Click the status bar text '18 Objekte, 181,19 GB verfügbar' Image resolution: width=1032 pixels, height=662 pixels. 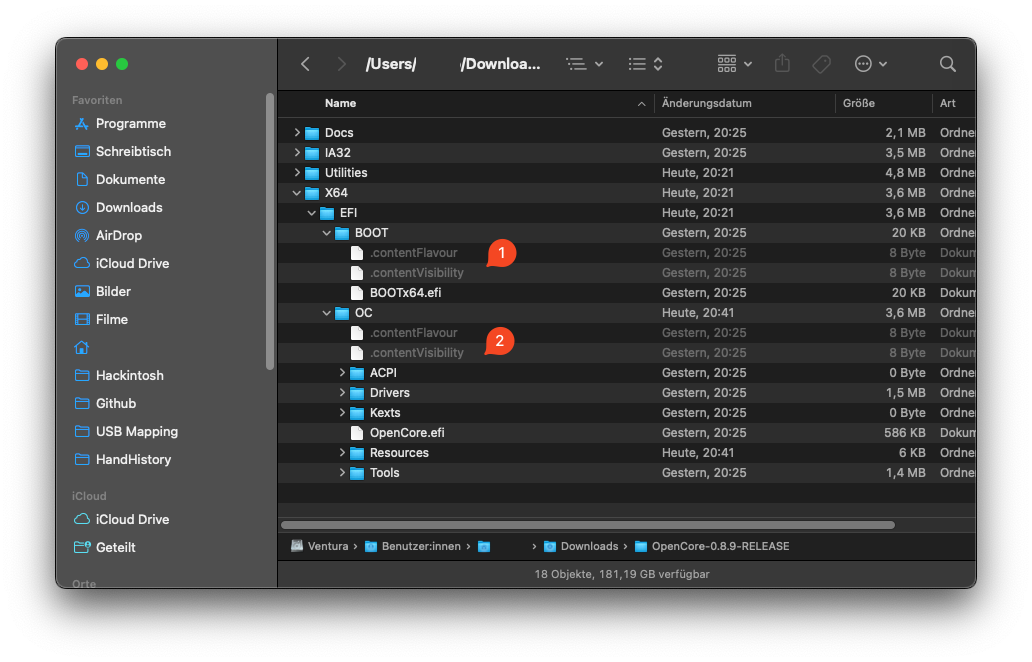click(622, 574)
